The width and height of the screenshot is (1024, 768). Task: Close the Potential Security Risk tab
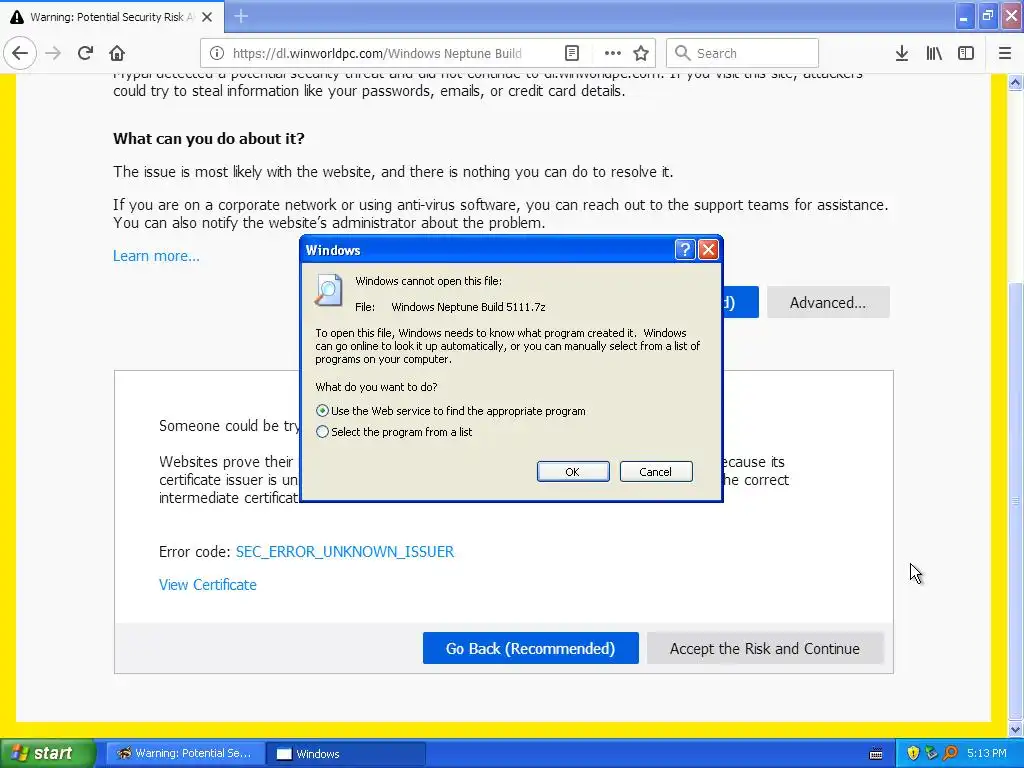coord(207,17)
